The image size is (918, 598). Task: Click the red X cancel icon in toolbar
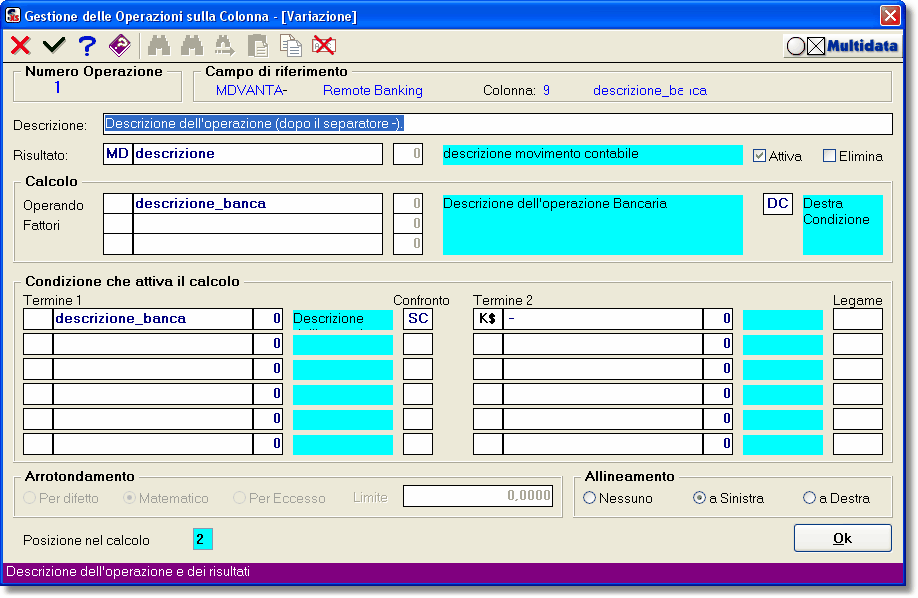(21, 45)
